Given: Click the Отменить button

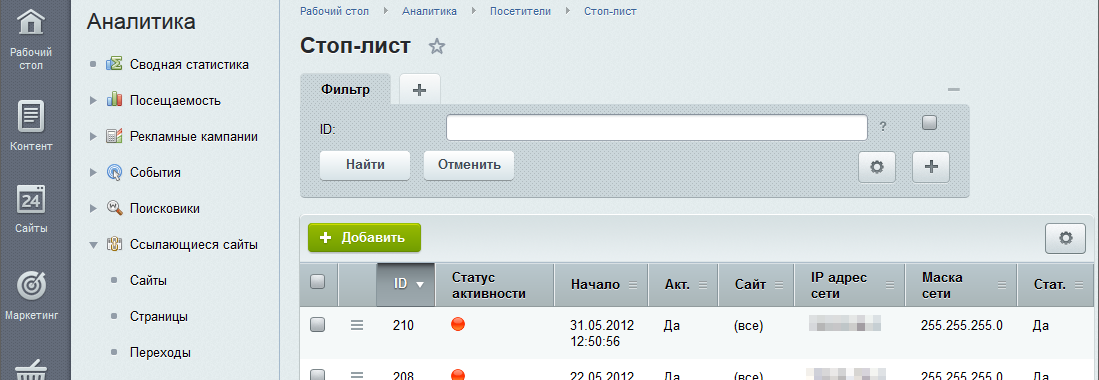Looking at the screenshot, I should (469, 165).
